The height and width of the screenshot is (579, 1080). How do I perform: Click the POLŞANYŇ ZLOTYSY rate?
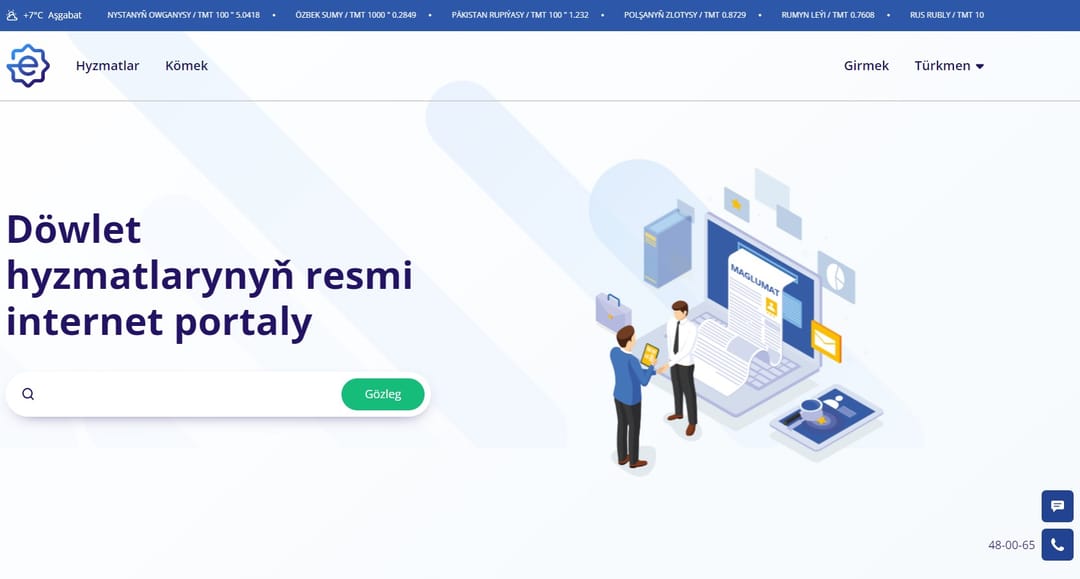(x=687, y=15)
